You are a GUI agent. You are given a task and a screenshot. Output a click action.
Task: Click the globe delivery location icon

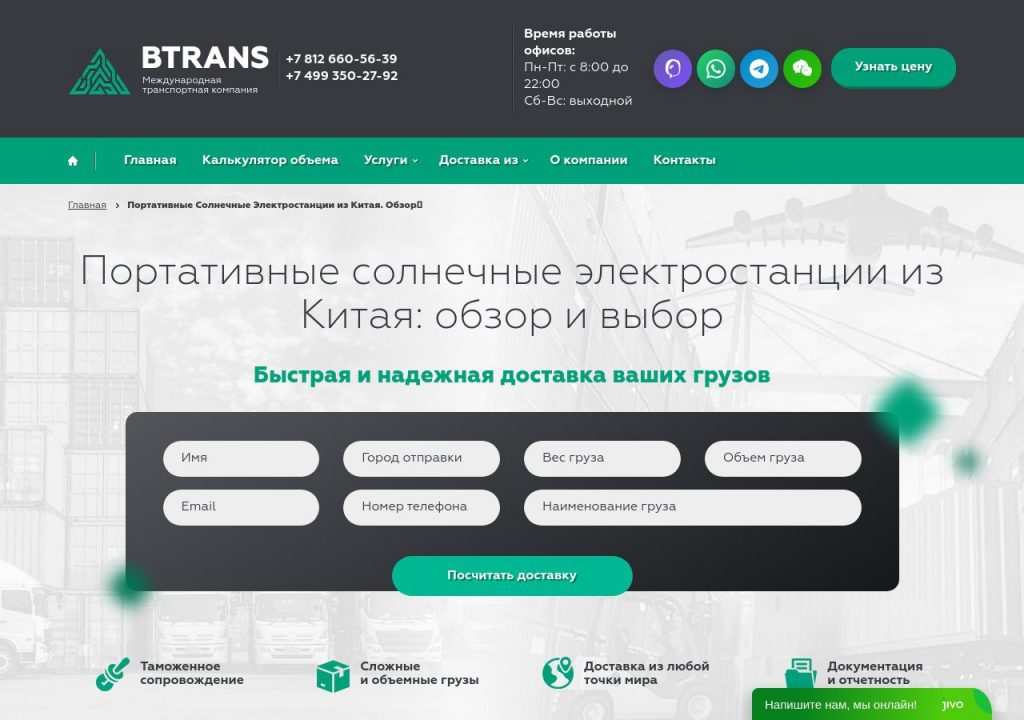coord(557,673)
